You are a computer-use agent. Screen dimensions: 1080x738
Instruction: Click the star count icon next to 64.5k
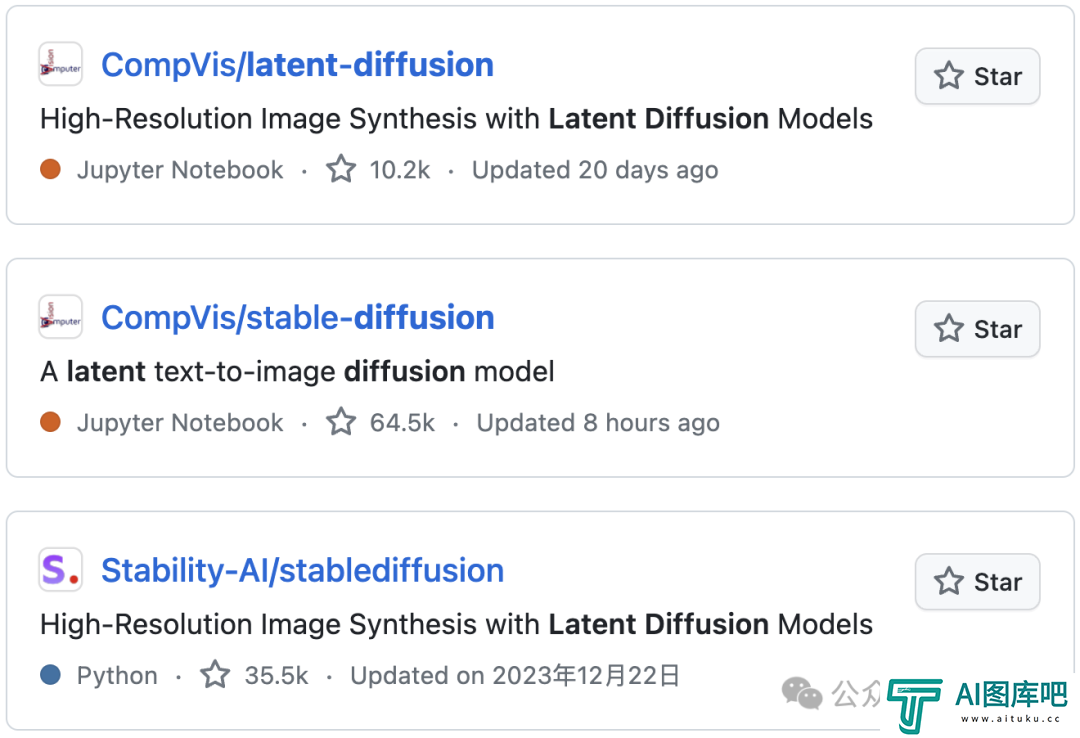click(341, 422)
